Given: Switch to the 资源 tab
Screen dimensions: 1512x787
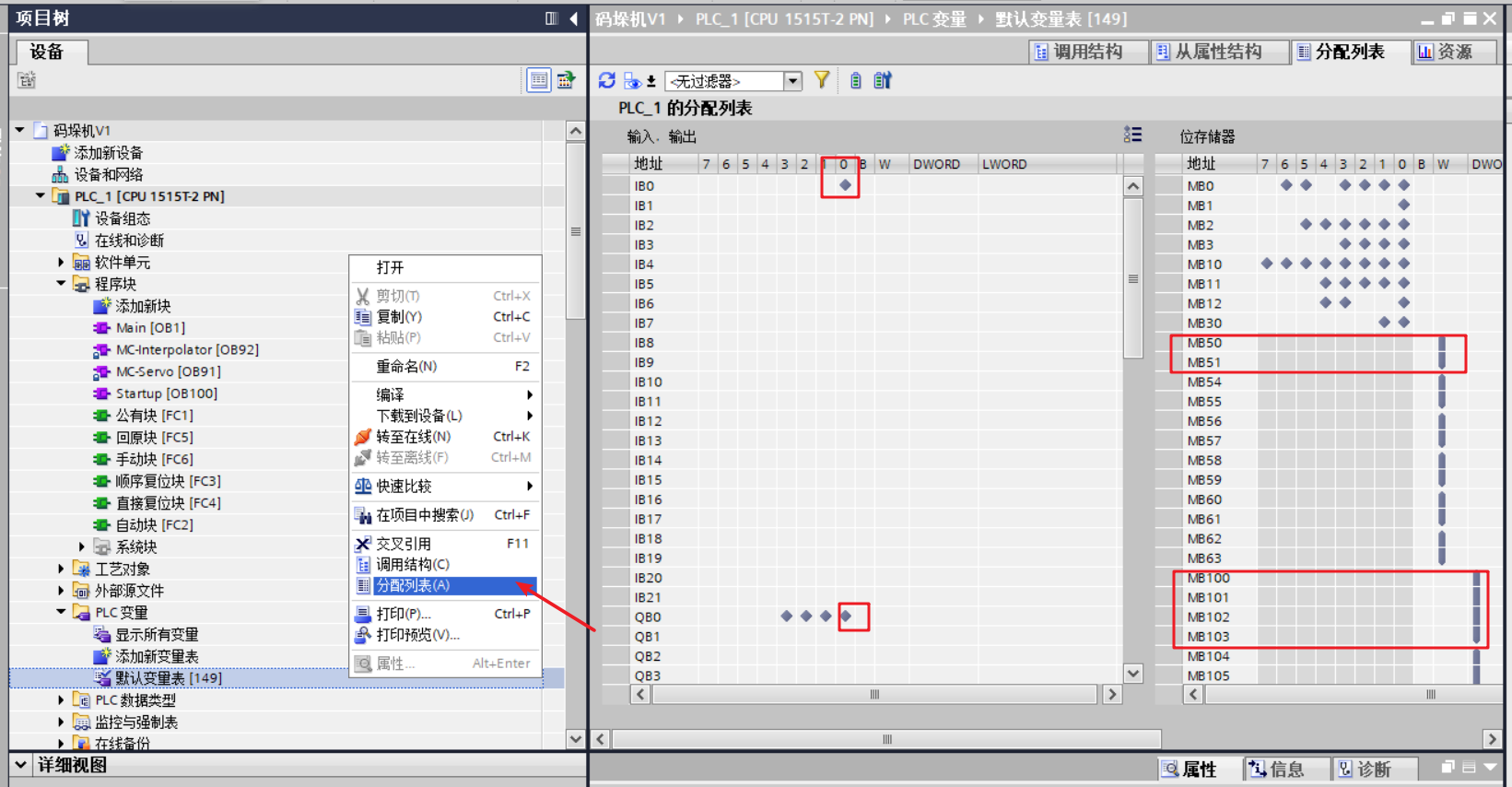Looking at the screenshot, I should tap(1454, 52).
